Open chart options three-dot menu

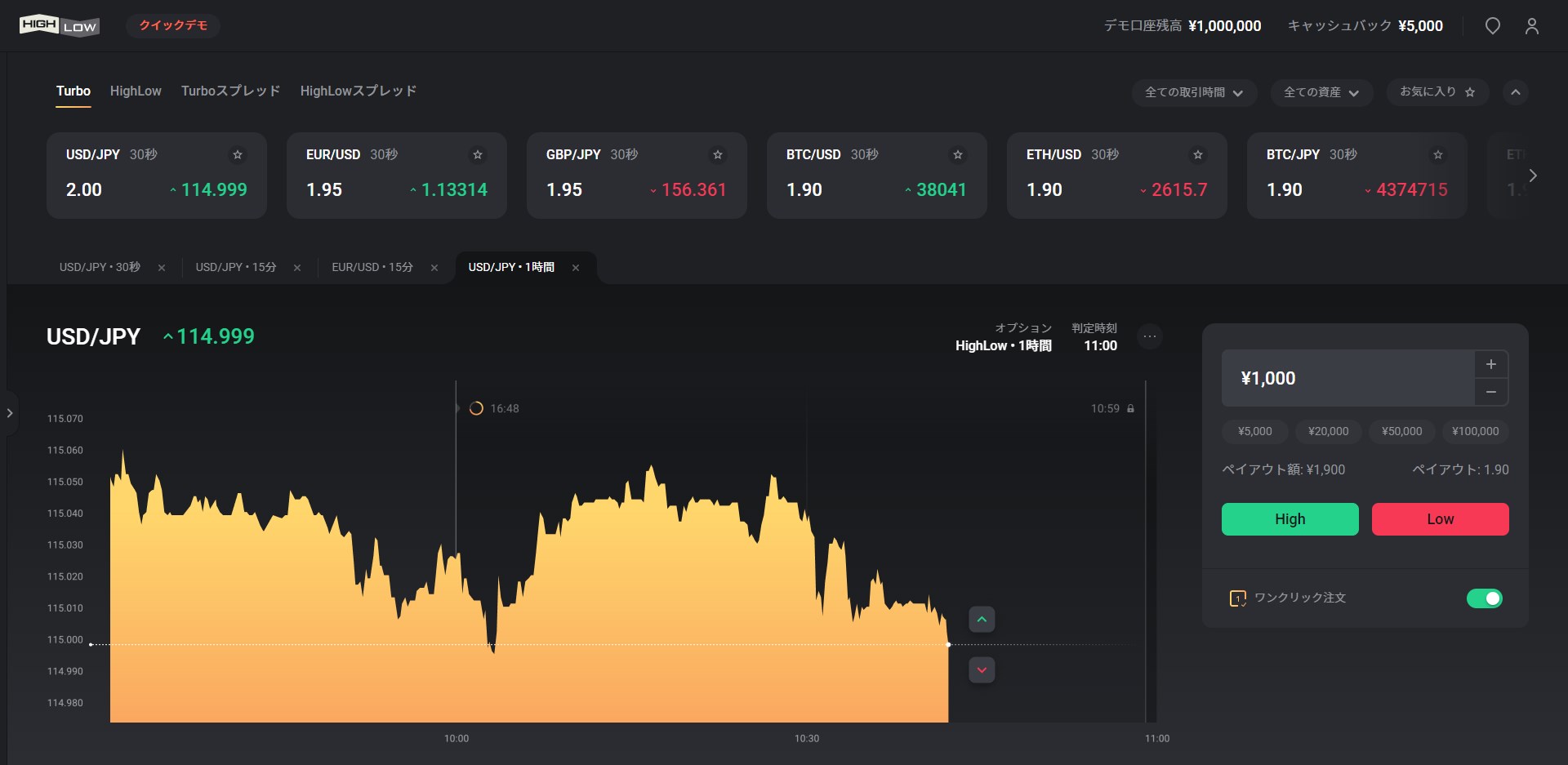tap(1150, 336)
